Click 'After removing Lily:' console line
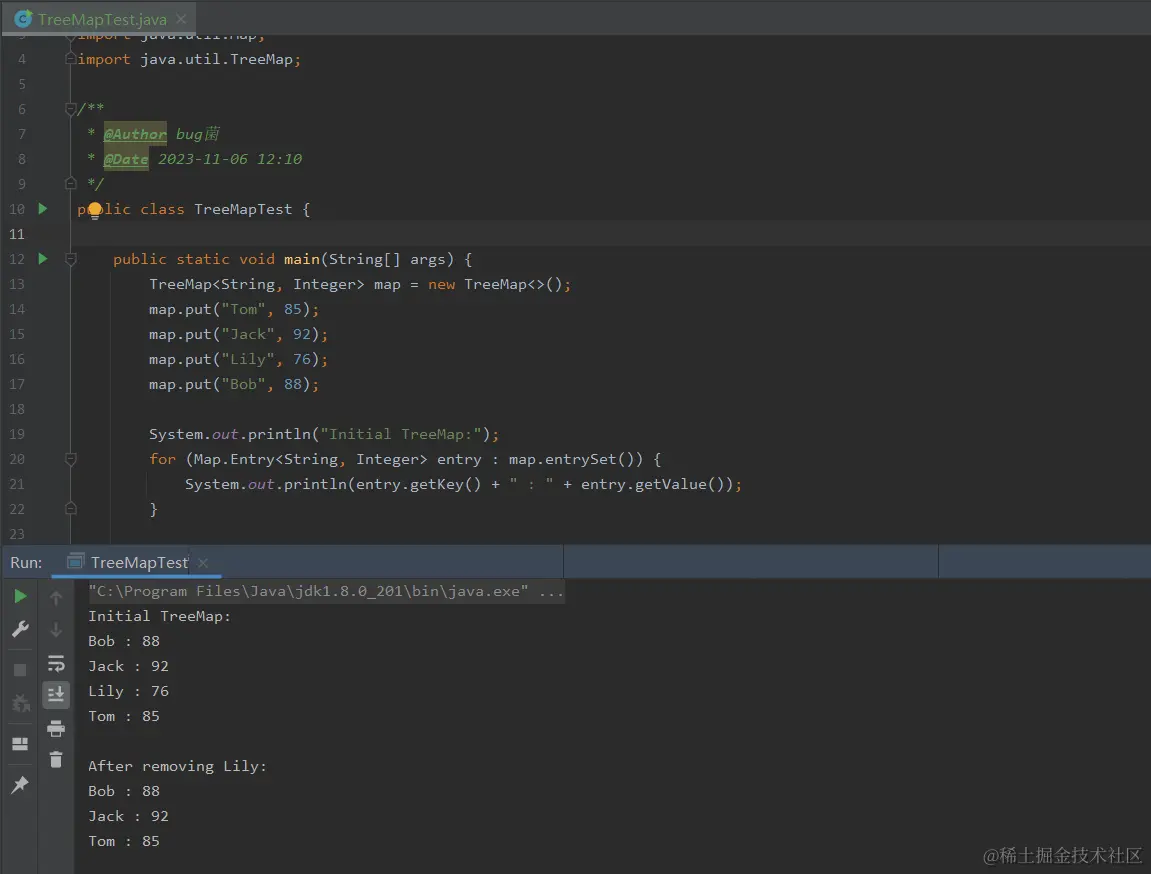 pos(177,766)
